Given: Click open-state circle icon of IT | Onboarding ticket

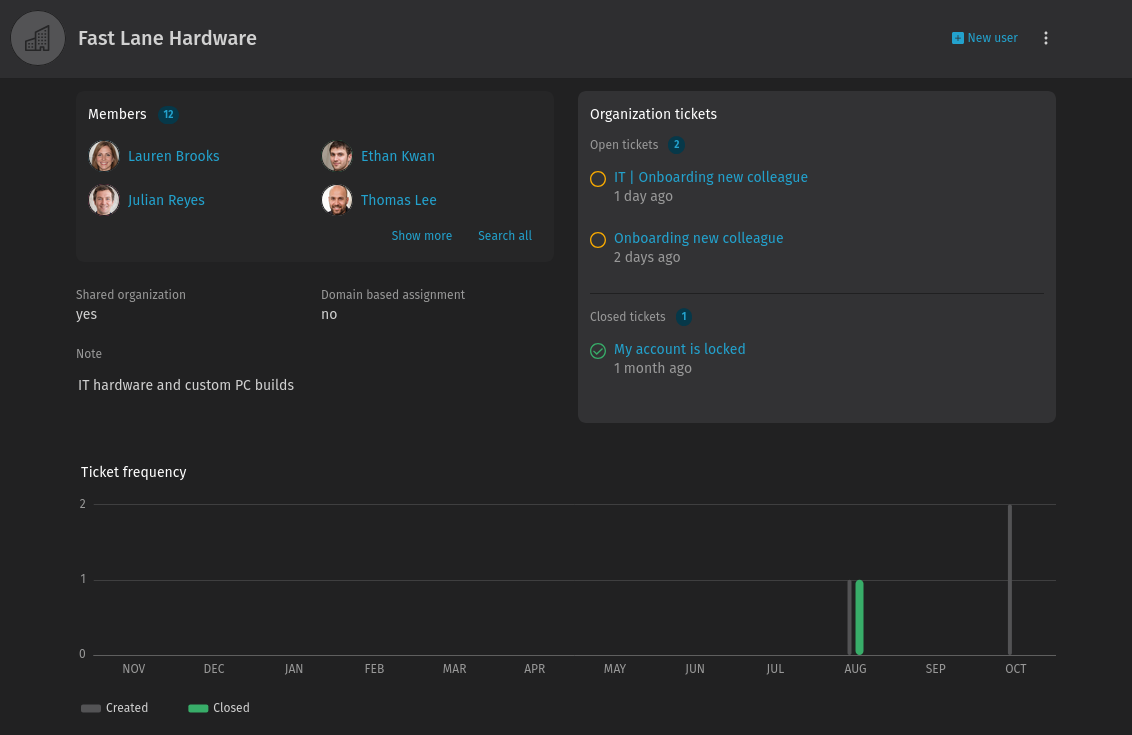Looking at the screenshot, I should click(x=598, y=179).
